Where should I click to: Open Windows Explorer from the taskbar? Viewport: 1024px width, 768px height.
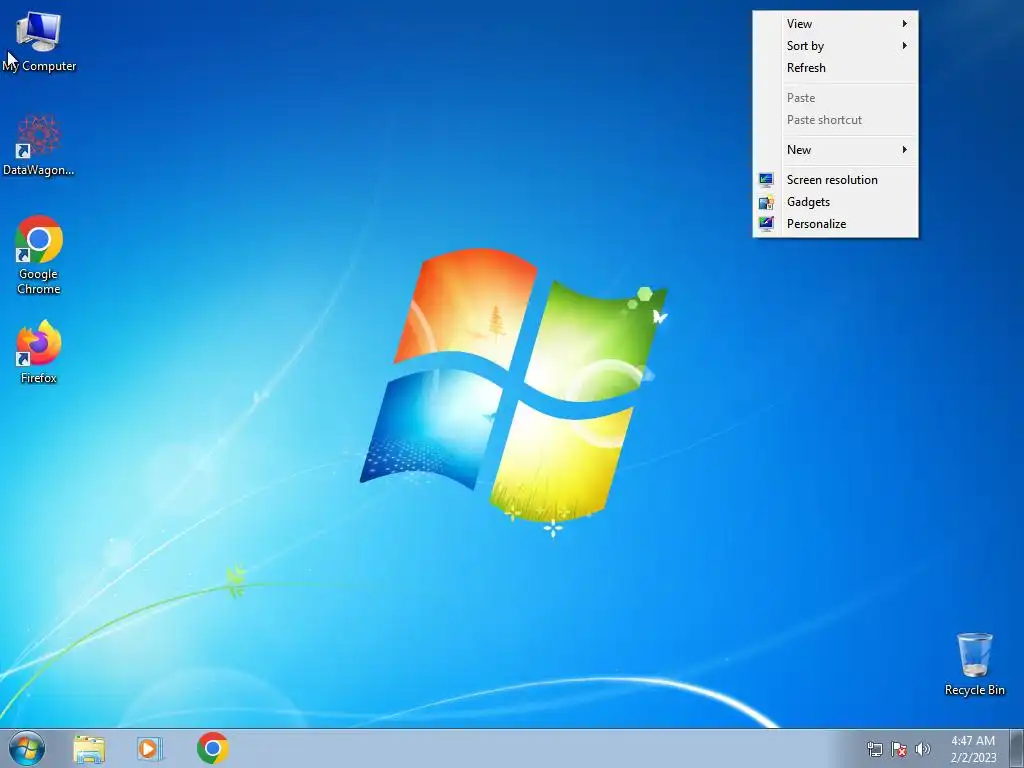point(89,748)
